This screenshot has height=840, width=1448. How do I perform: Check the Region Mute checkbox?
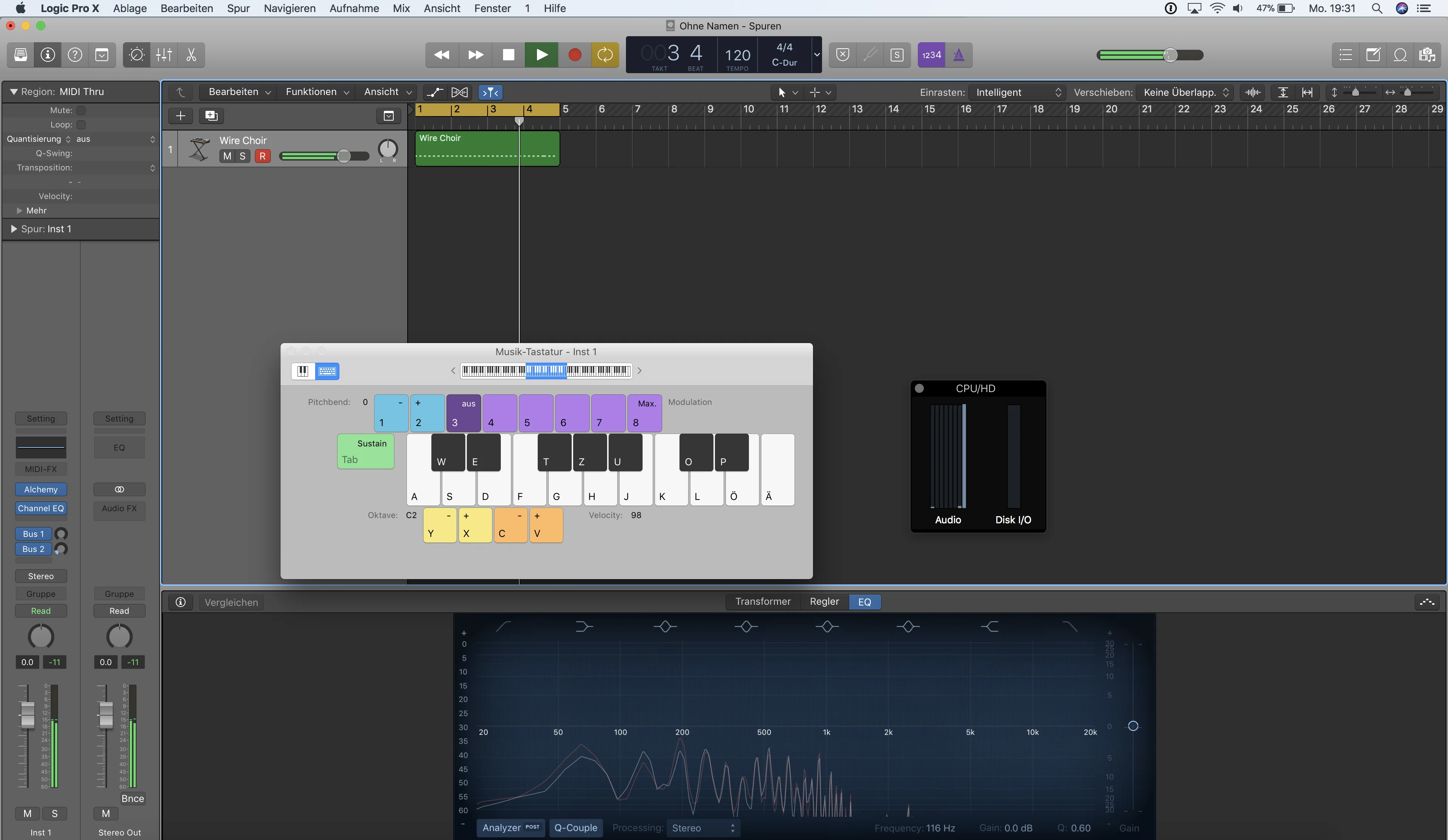point(81,110)
